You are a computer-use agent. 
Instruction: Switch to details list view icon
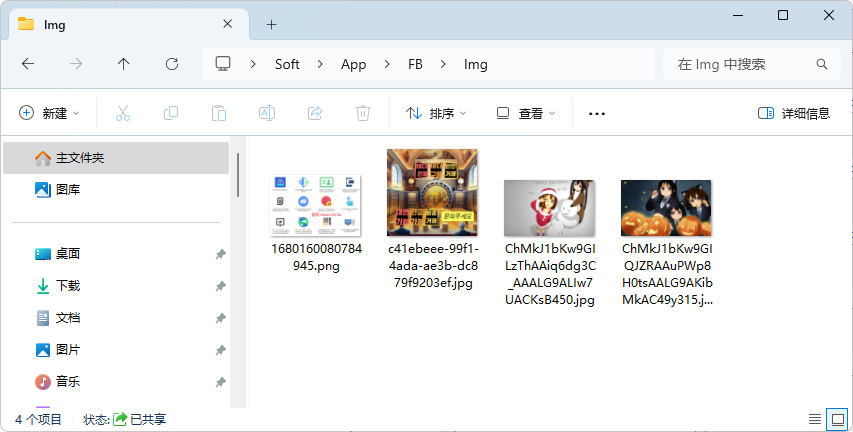coord(814,419)
